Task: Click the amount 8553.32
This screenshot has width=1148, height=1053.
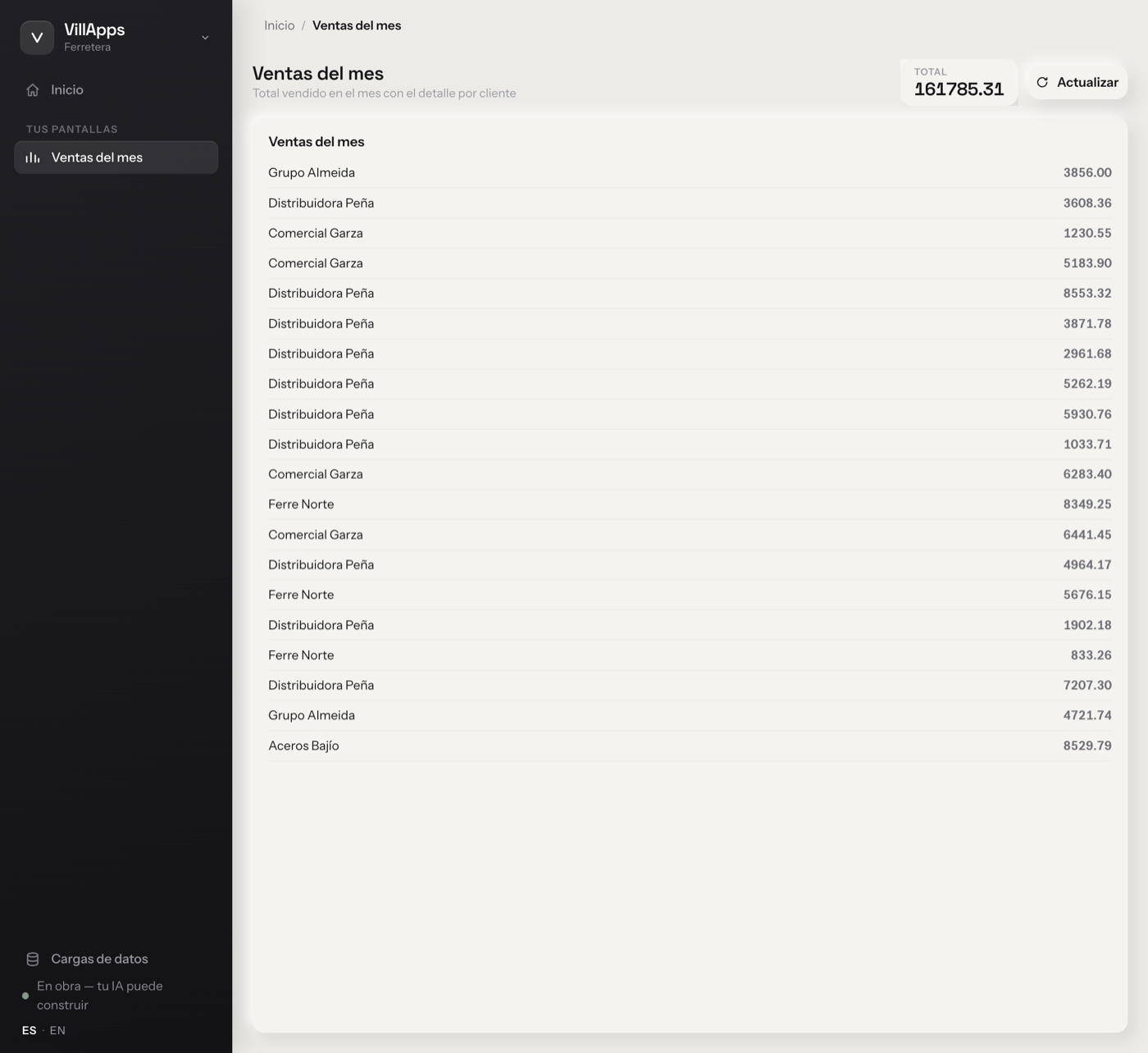Action: tap(1087, 294)
